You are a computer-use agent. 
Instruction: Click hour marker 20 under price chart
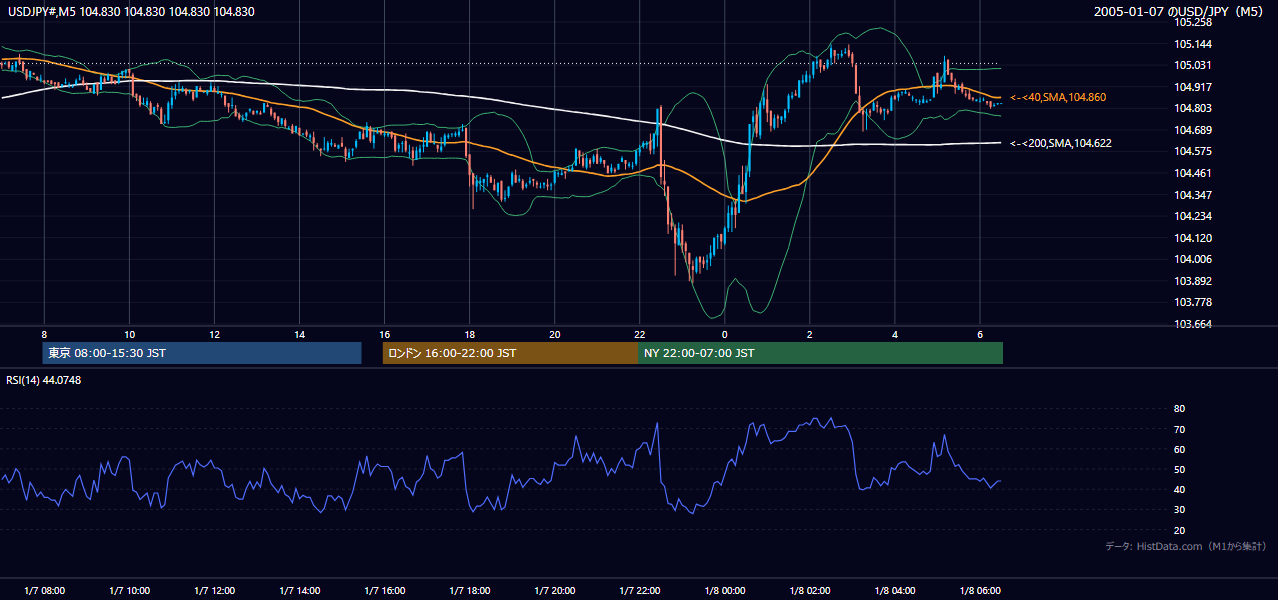click(x=554, y=335)
